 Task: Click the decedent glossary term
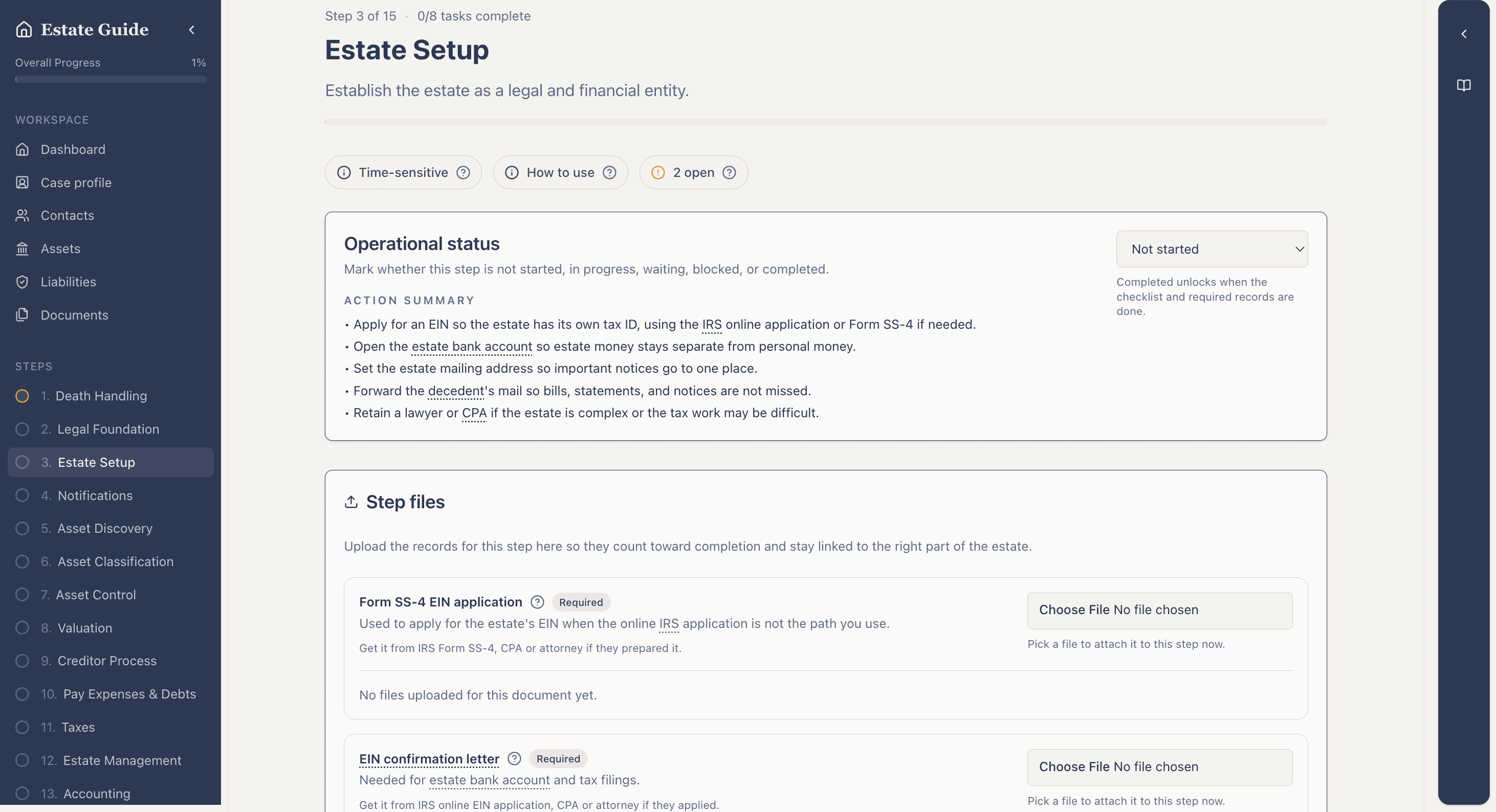pos(456,391)
